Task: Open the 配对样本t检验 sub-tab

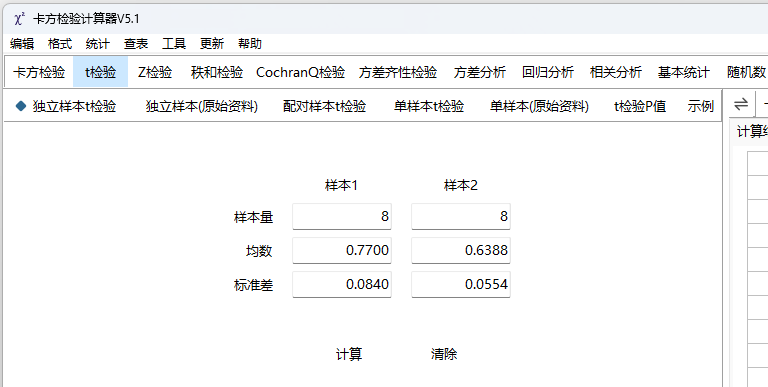Action: point(324,106)
